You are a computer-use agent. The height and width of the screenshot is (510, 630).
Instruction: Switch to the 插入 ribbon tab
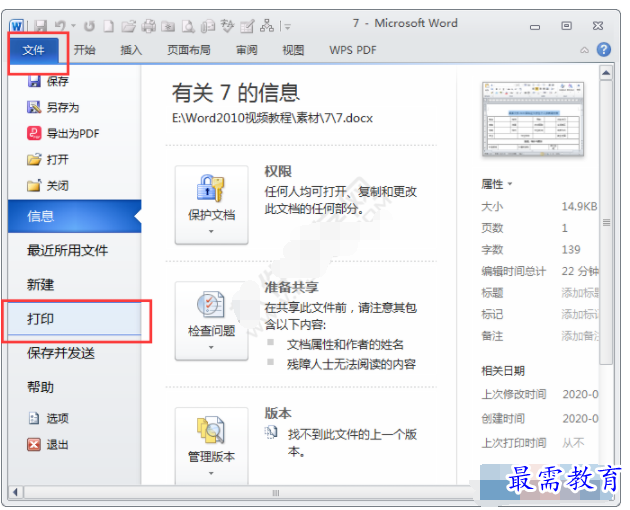click(131, 50)
